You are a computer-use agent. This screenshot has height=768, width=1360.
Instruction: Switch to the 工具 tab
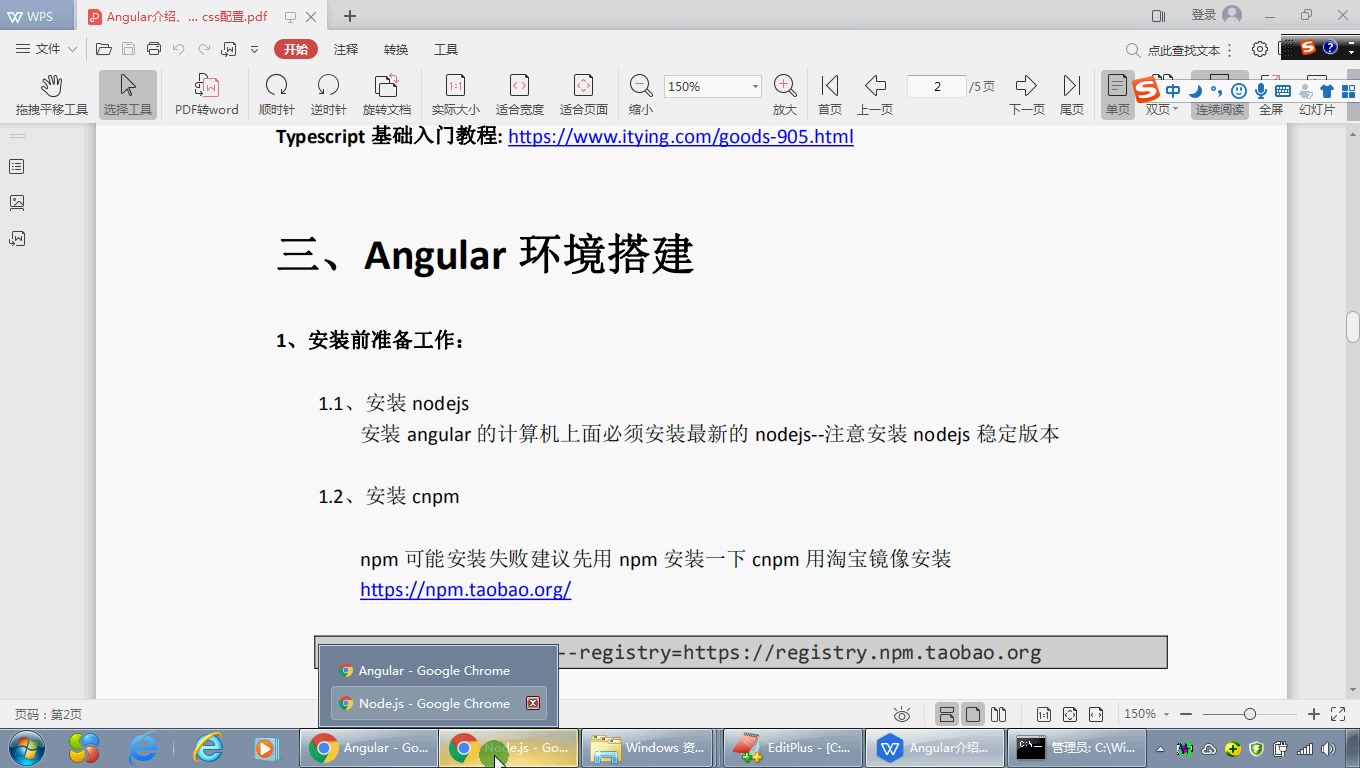(x=446, y=49)
